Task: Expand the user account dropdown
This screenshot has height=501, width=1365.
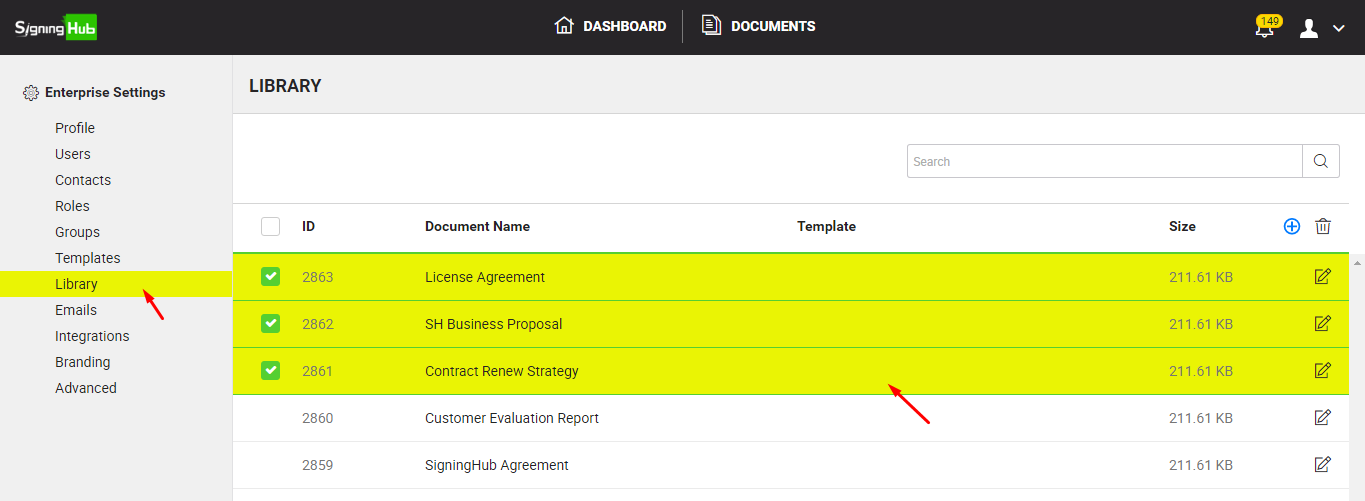Action: click(x=1322, y=28)
